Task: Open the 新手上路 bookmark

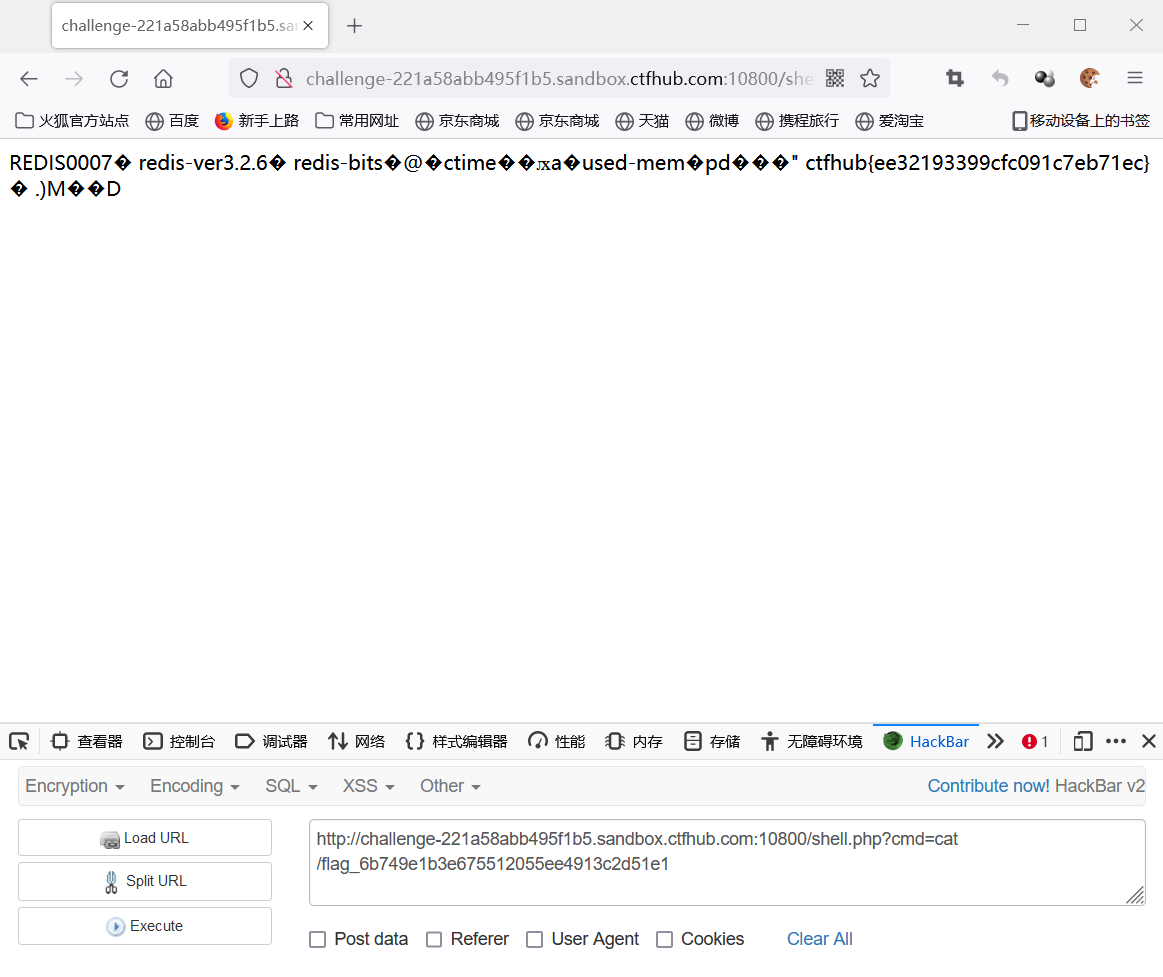Action: [x=257, y=120]
